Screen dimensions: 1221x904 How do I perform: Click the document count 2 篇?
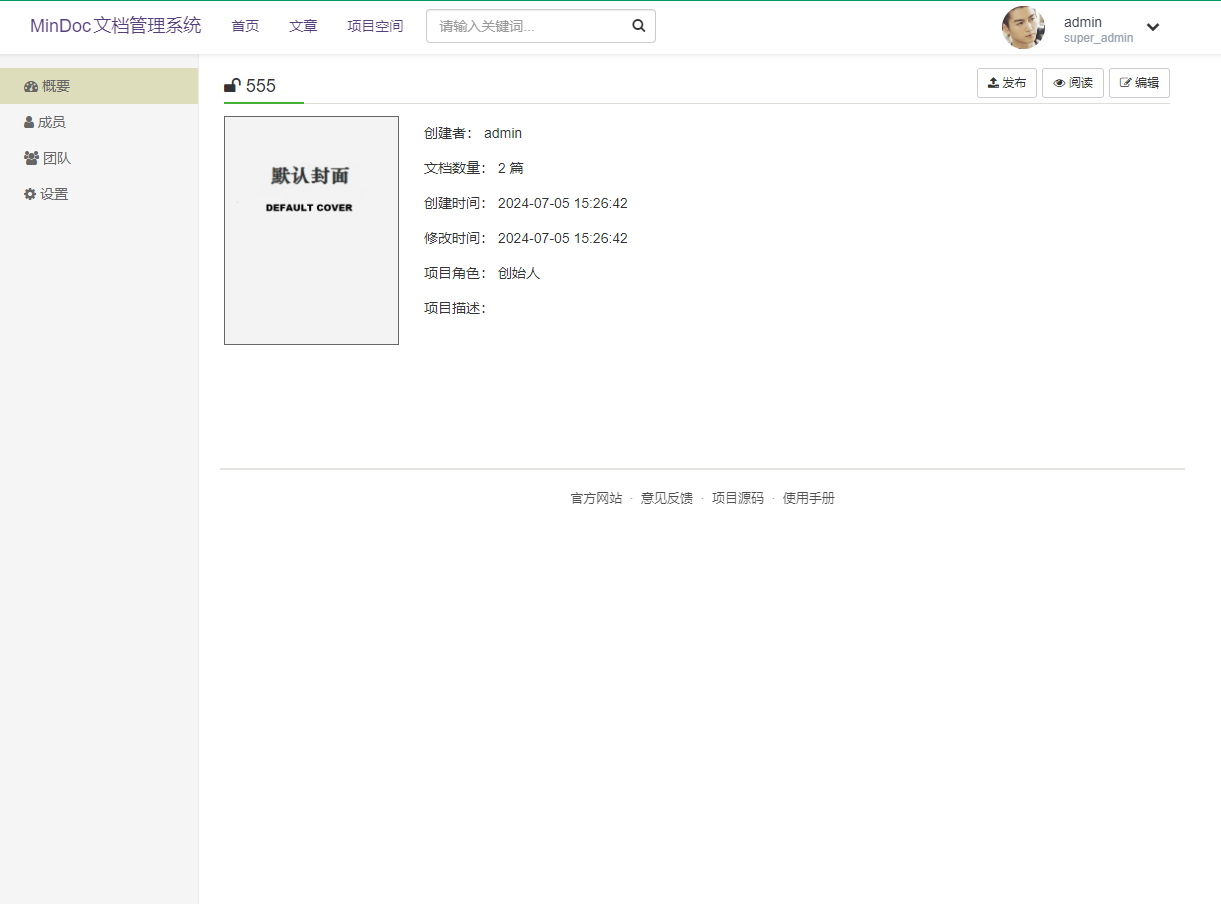point(511,168)
